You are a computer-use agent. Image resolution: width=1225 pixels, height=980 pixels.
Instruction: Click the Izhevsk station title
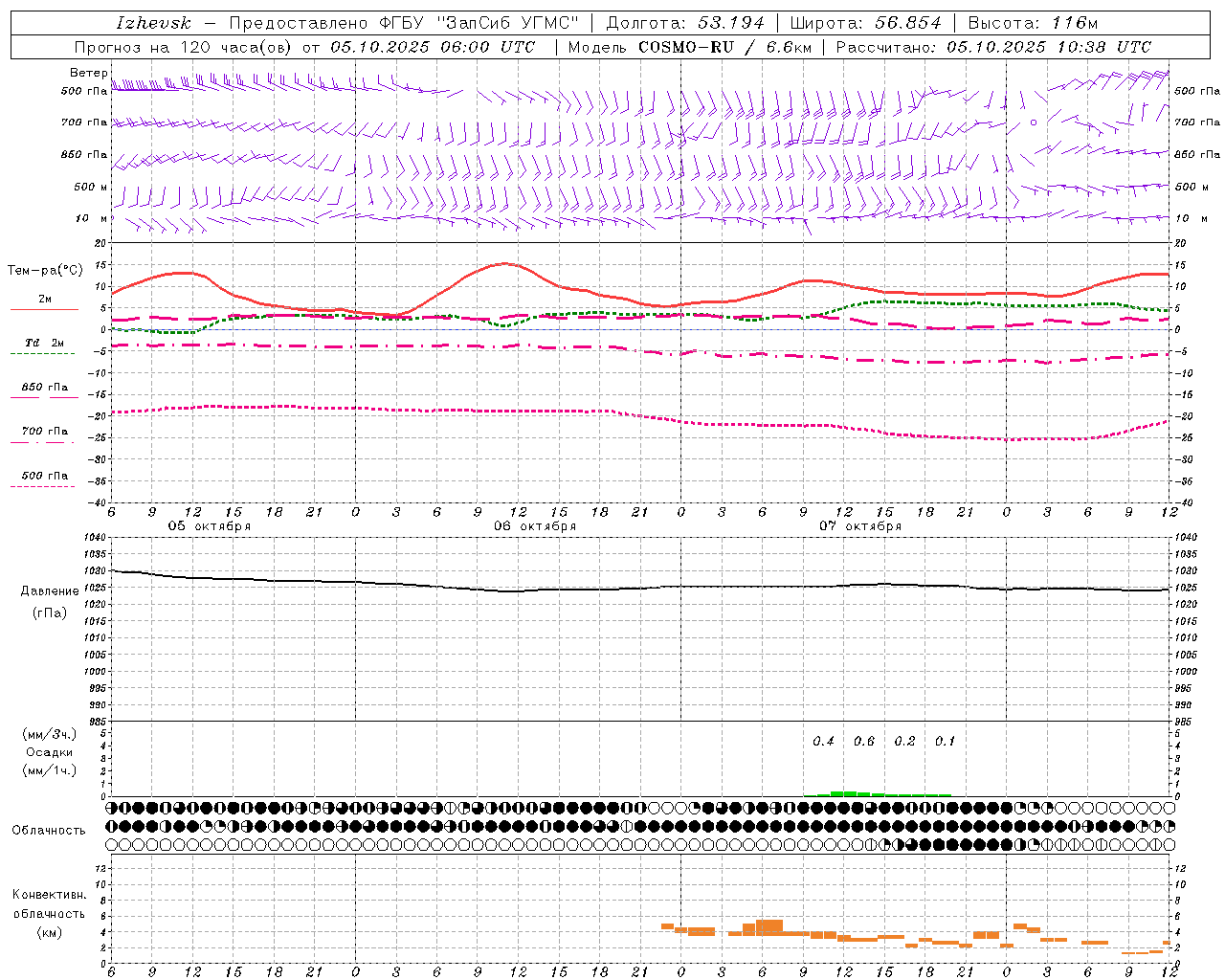153,23
